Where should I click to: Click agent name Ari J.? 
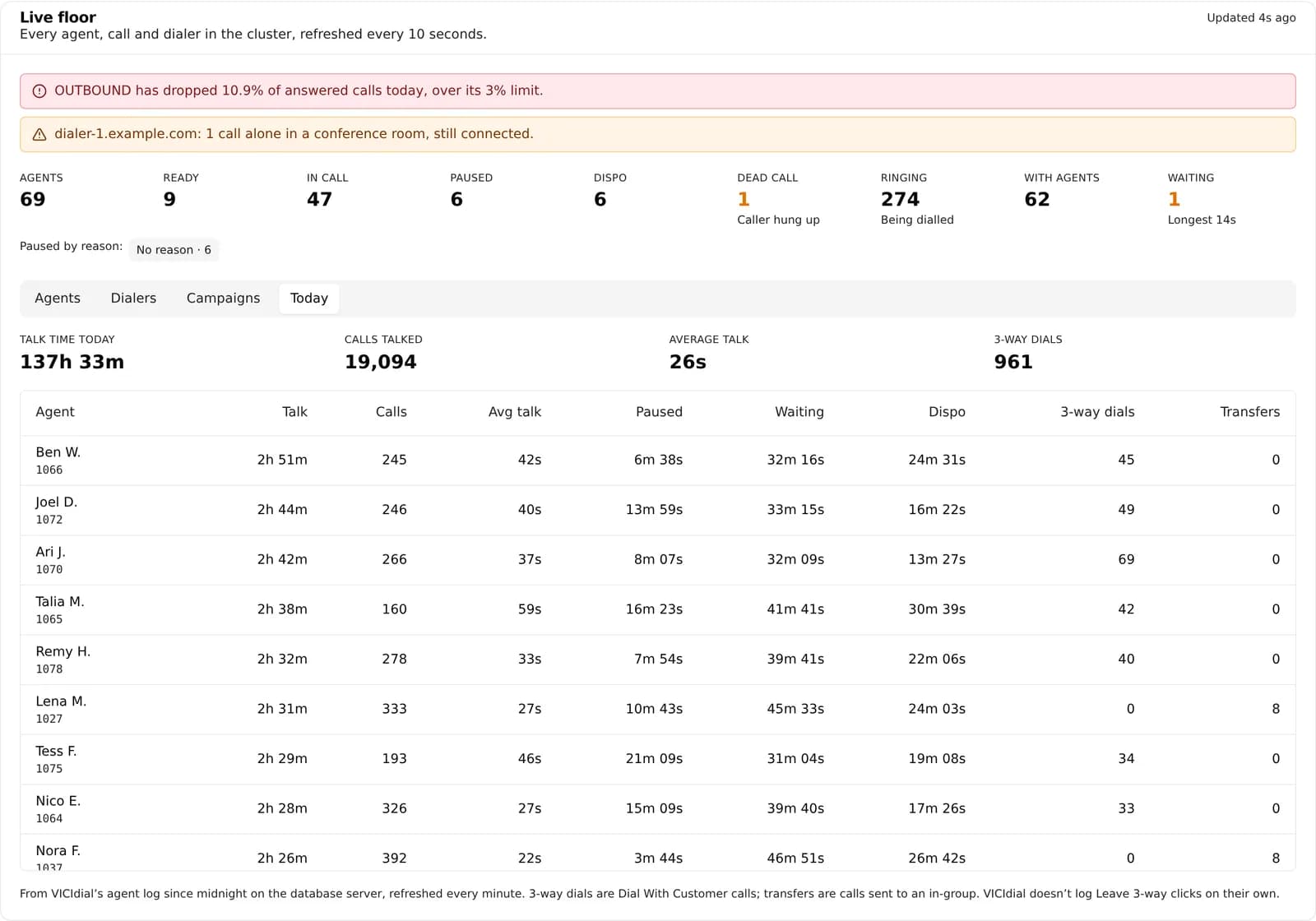coord(50,552)
